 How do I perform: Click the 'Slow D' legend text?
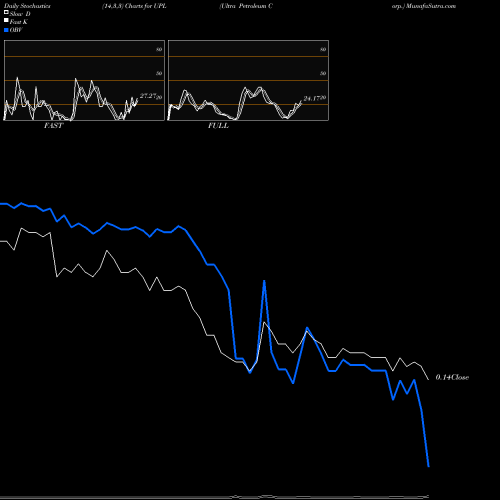(x=20, y=14)
